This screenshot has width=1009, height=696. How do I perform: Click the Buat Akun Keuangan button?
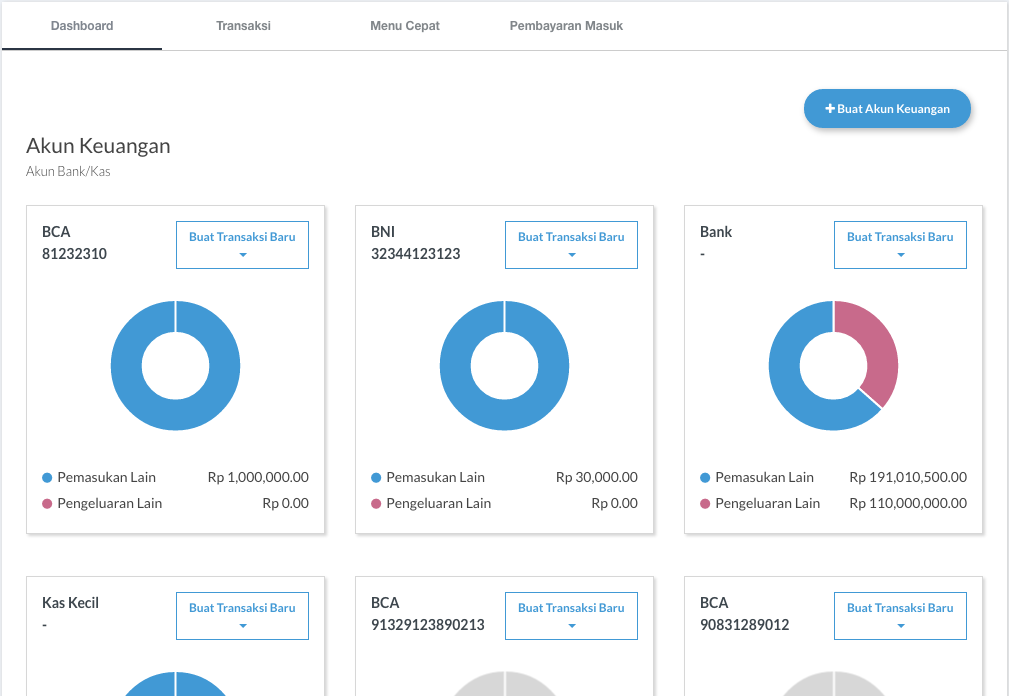(x=887, y=109)
